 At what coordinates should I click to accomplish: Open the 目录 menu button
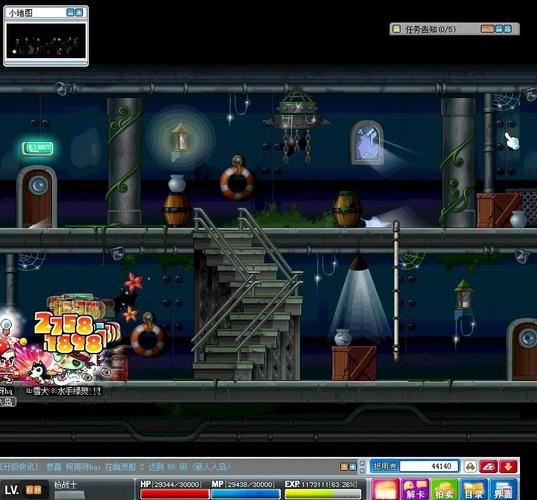pyautogui.click(x=473, y=490)
